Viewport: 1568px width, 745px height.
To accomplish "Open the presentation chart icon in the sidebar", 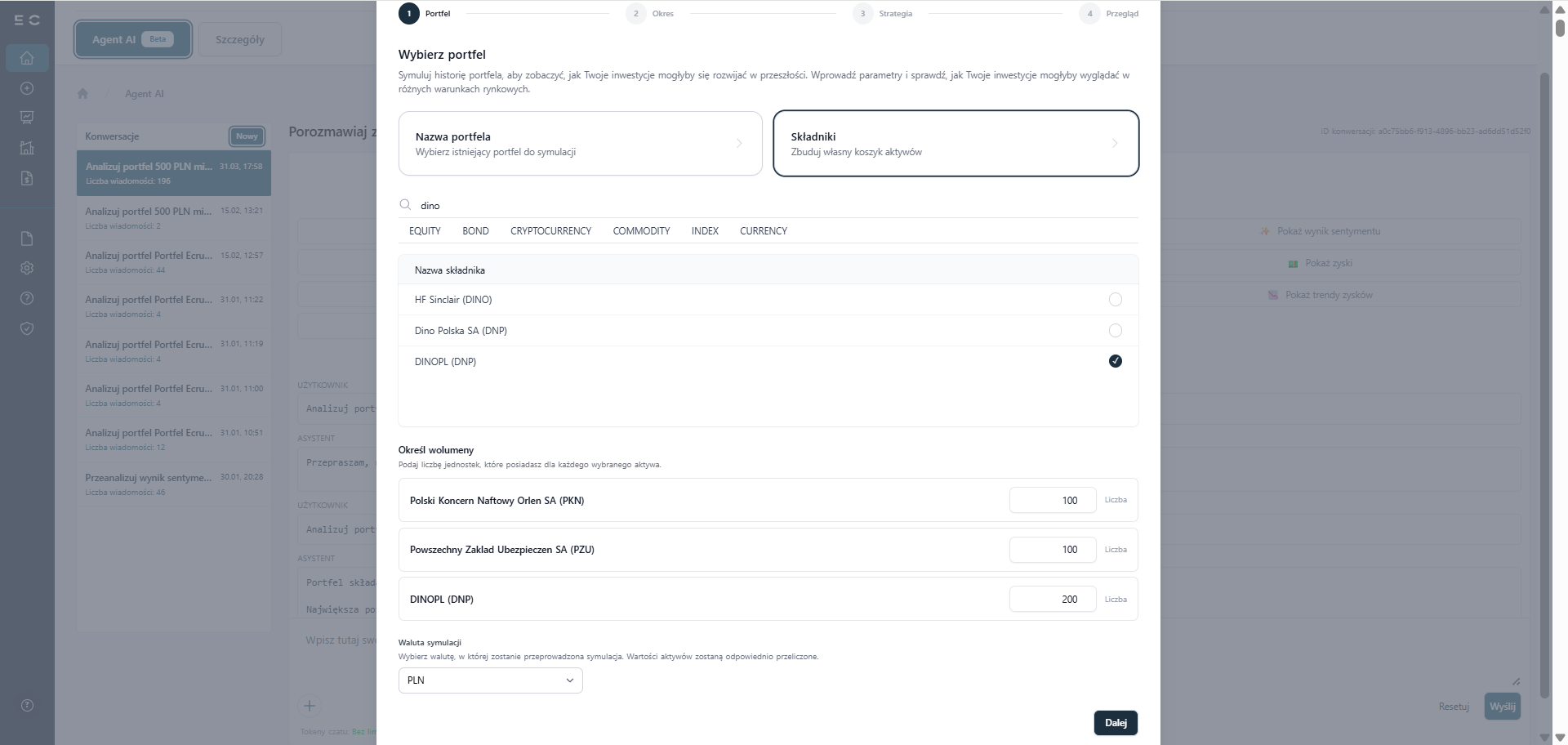I will 27,118.
